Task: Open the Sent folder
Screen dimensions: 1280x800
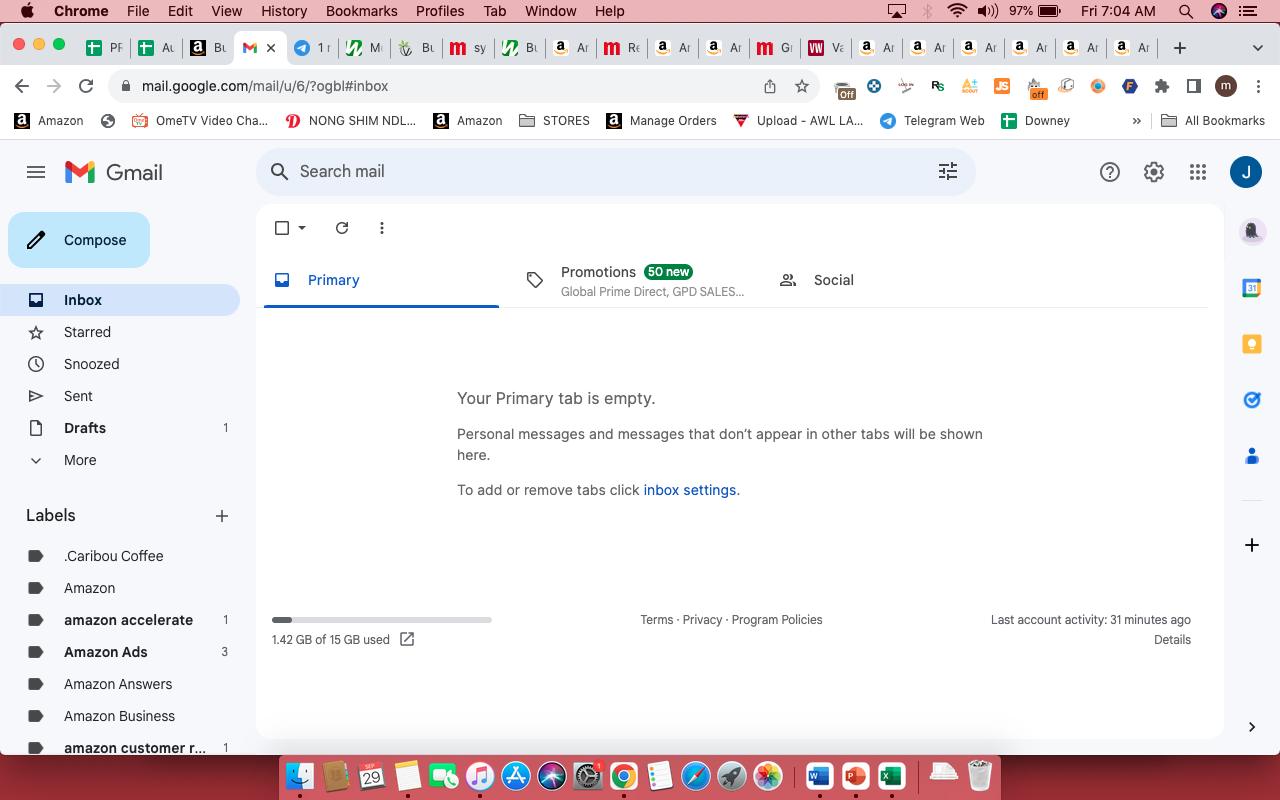Action: pyautogui.click(x=120, y=396)
